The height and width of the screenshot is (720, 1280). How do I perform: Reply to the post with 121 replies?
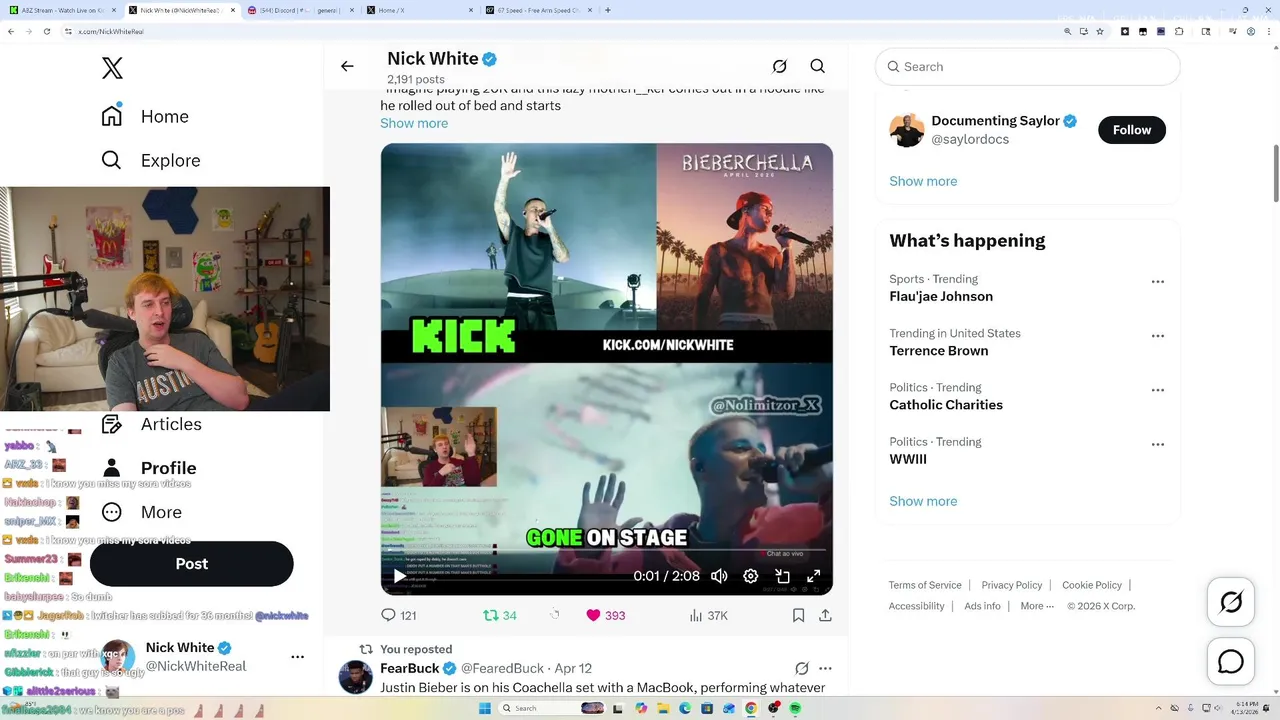point(398,616)
